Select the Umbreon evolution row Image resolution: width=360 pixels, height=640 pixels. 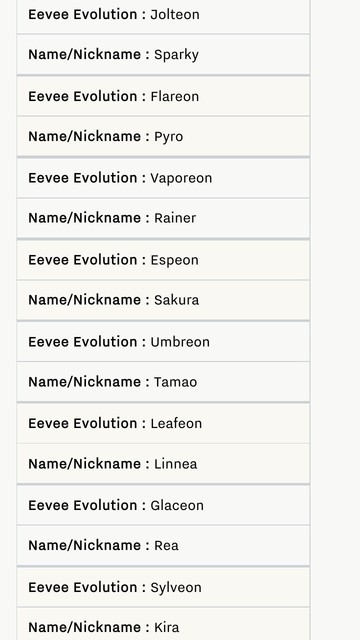coord(163,342)
